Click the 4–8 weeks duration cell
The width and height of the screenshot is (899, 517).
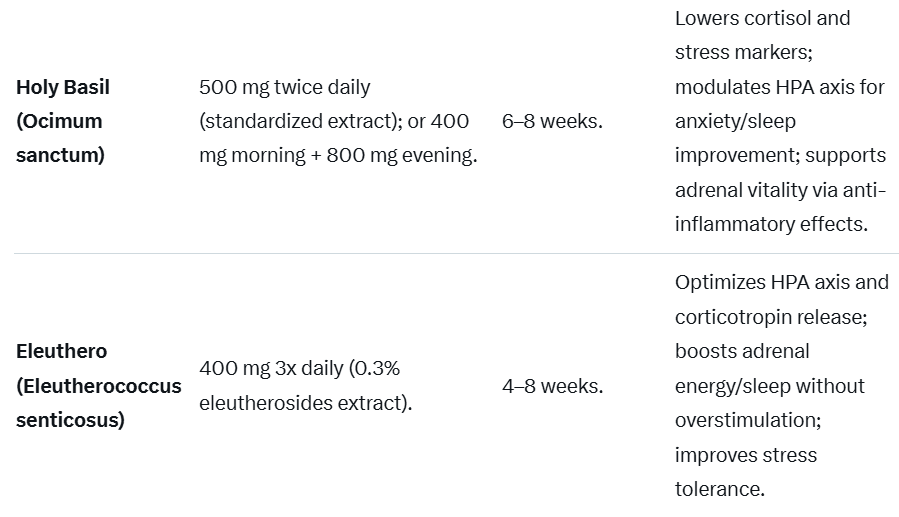pos(553,386)
